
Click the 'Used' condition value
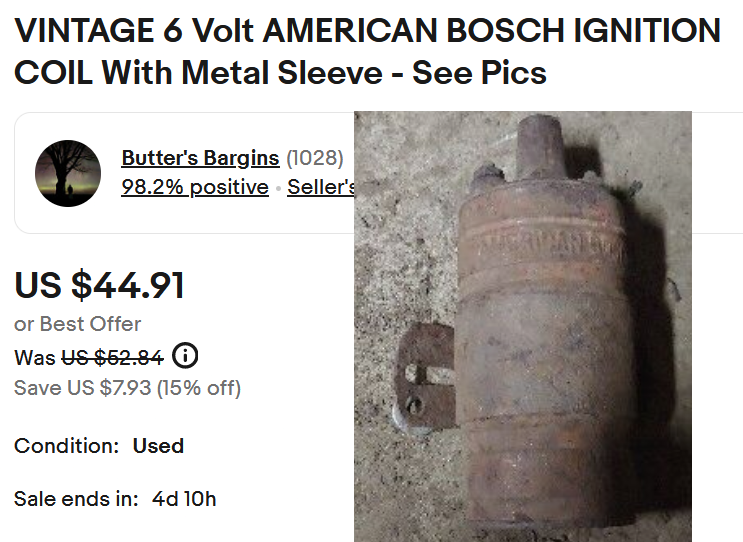[158, 446]
